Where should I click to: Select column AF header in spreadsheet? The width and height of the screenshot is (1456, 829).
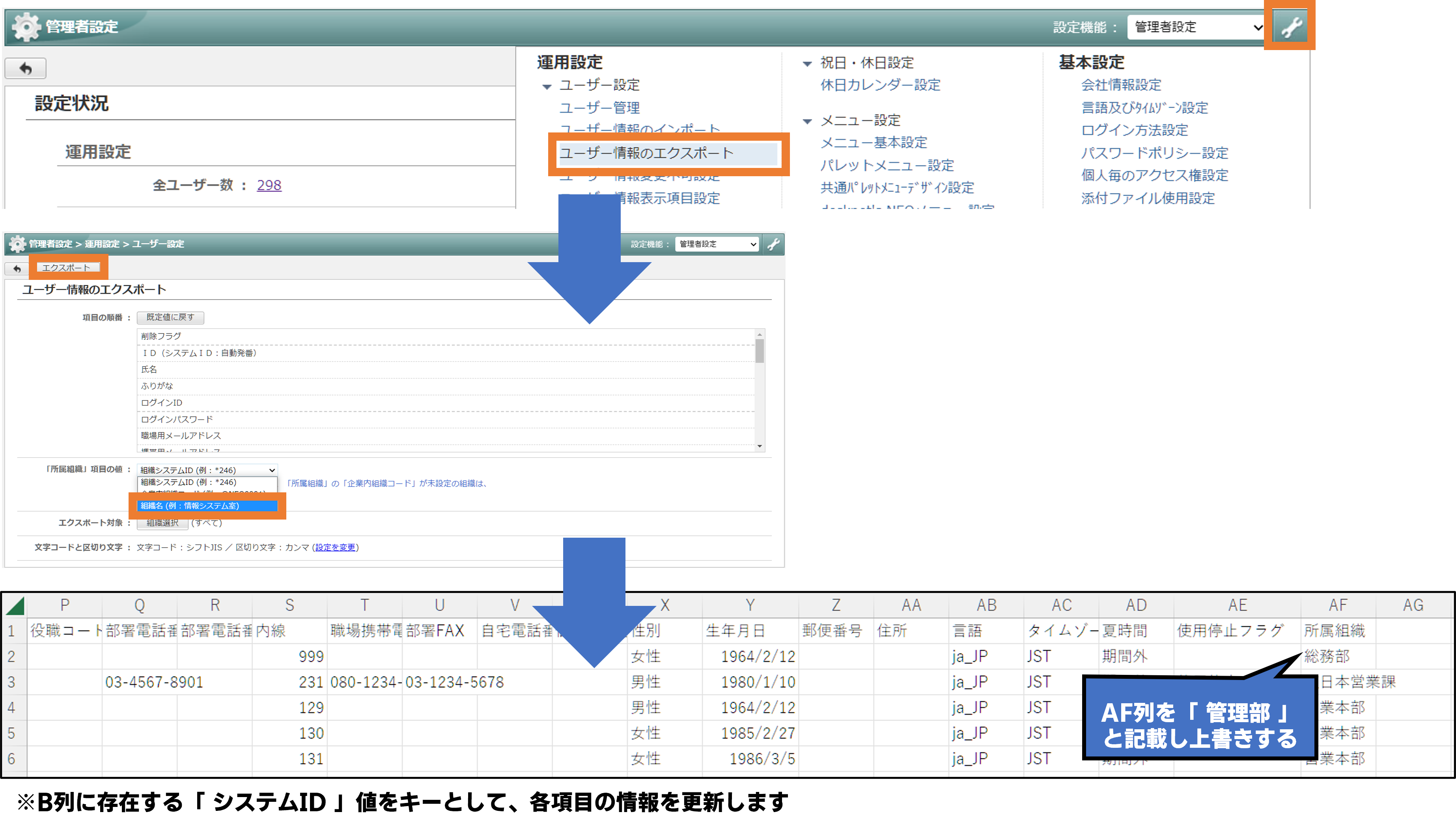tap(1338, 605)
